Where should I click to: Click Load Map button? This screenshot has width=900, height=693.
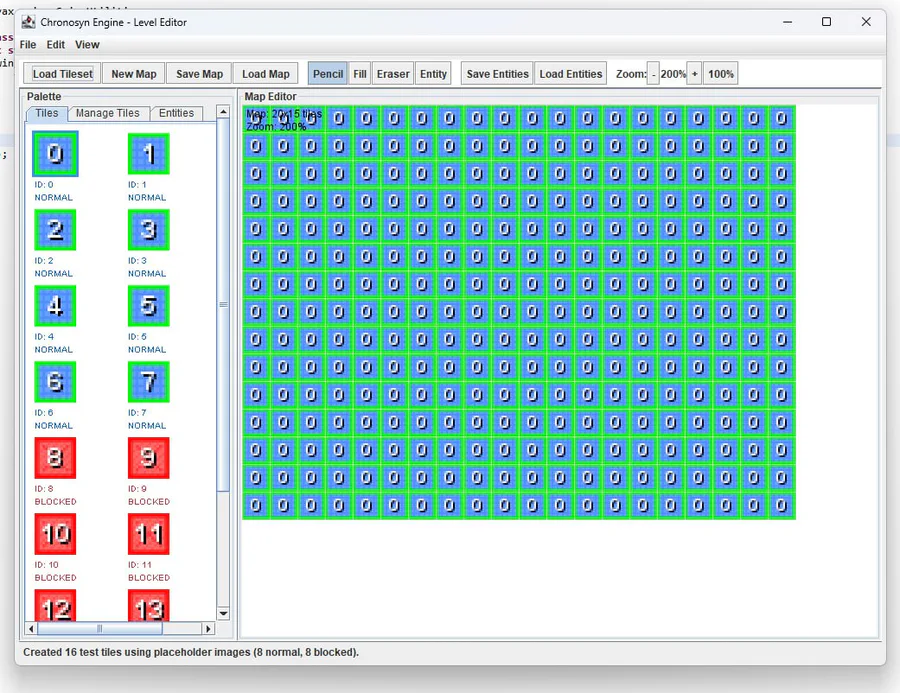(266, 74)
